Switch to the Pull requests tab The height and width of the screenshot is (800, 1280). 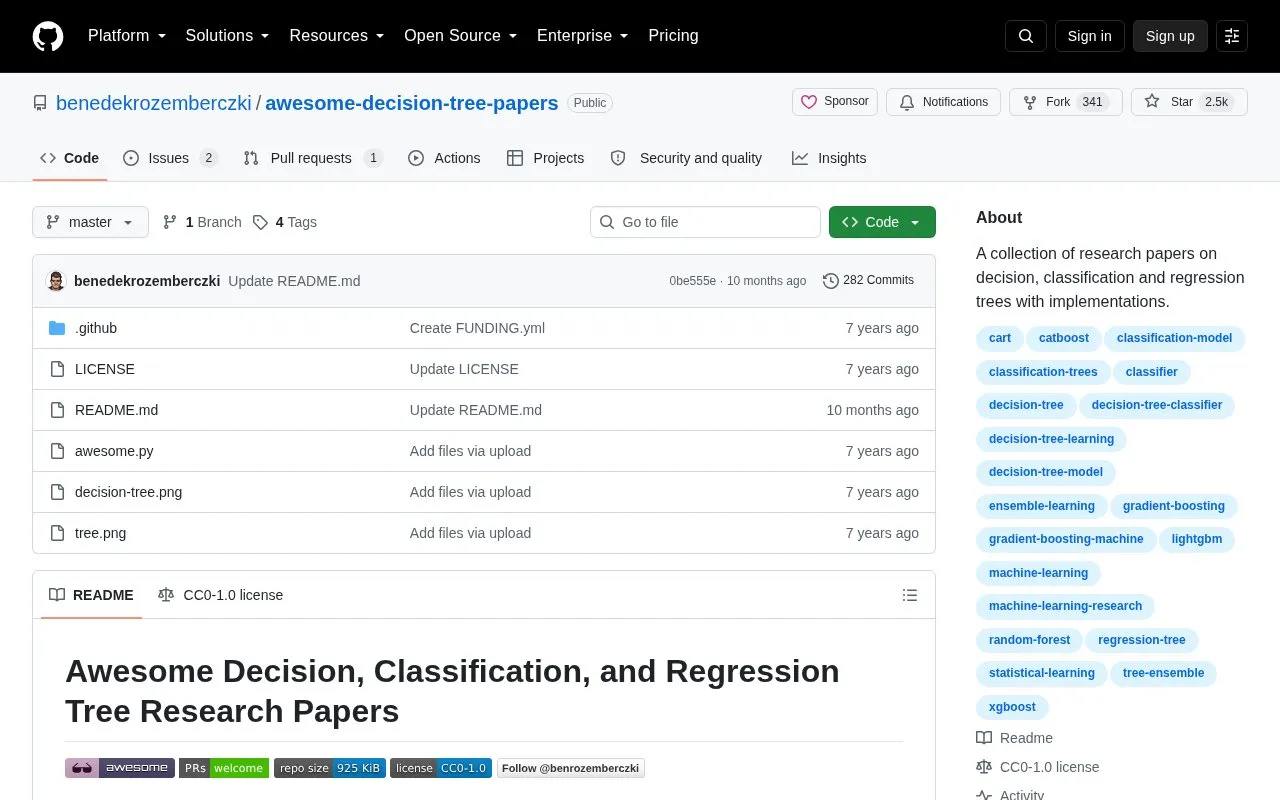(x=313, y=158)
